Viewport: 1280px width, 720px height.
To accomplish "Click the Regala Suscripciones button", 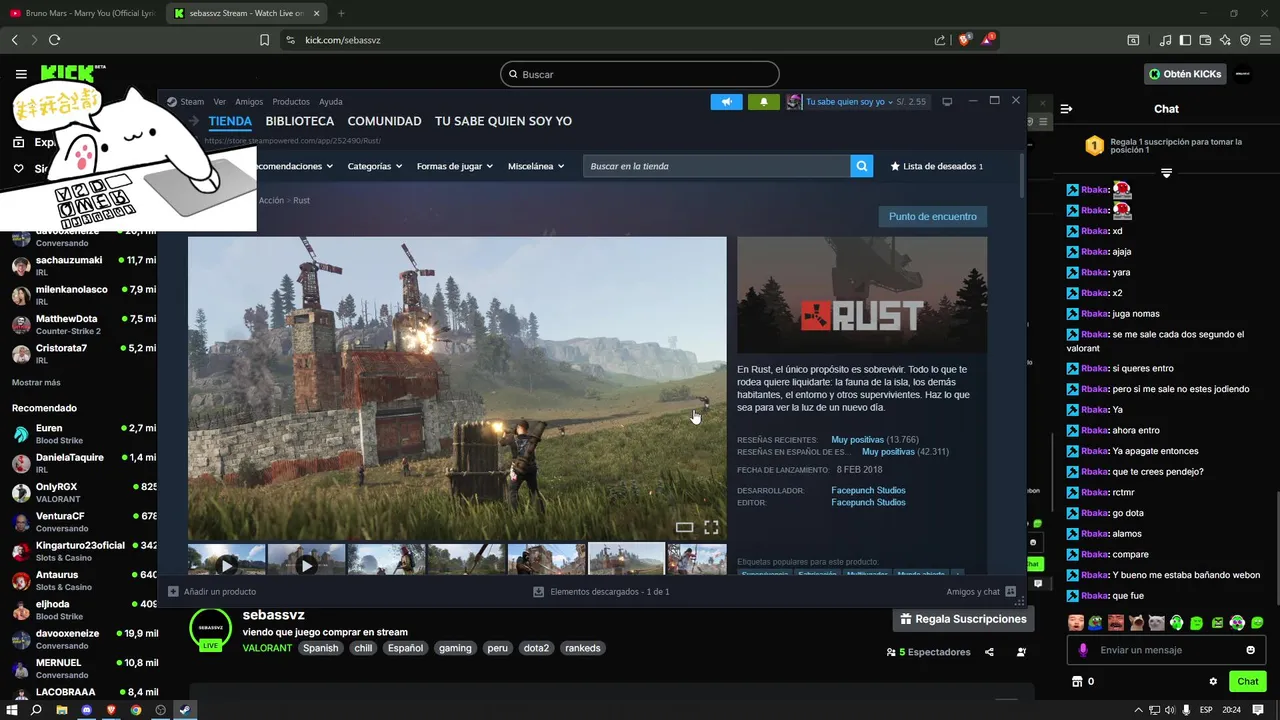I will pyautogui.click(x=963, y=619).
